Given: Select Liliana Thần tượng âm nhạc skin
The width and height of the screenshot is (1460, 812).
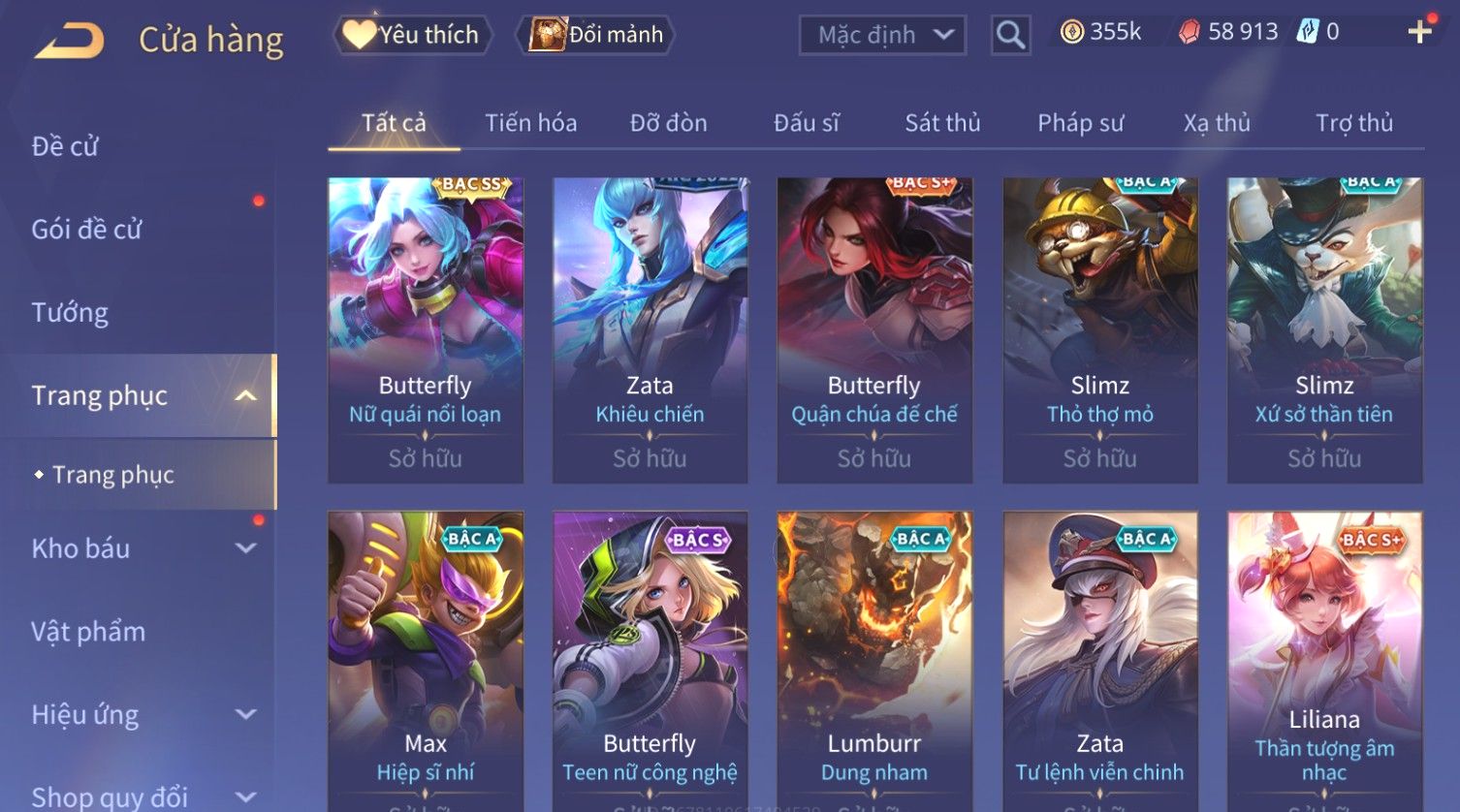Looking at the screenshot, I should point(1325,661).
